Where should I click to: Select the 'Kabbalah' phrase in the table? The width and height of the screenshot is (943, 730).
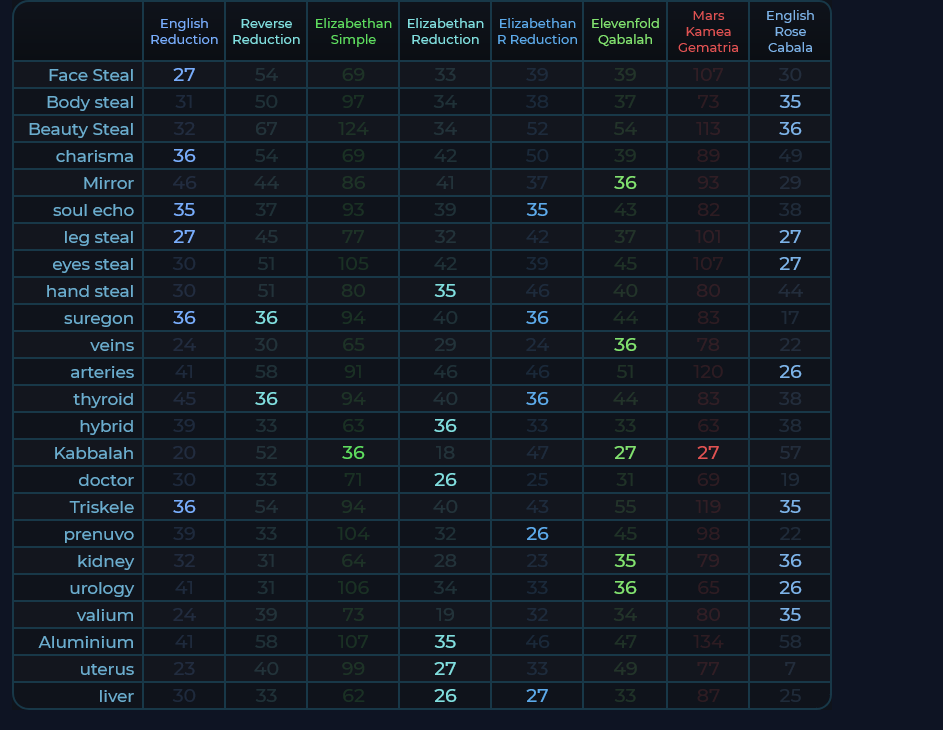coord(94,453)
